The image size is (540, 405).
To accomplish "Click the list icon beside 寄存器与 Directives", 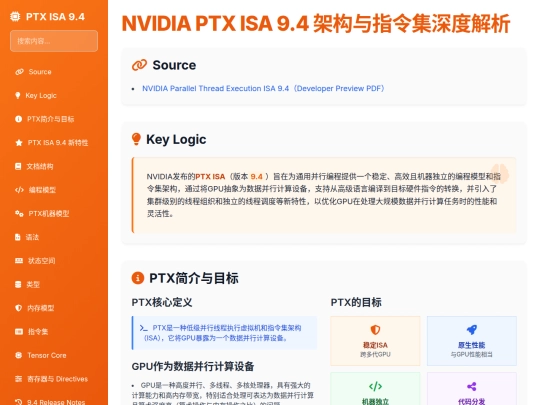I will coord(19,379).
